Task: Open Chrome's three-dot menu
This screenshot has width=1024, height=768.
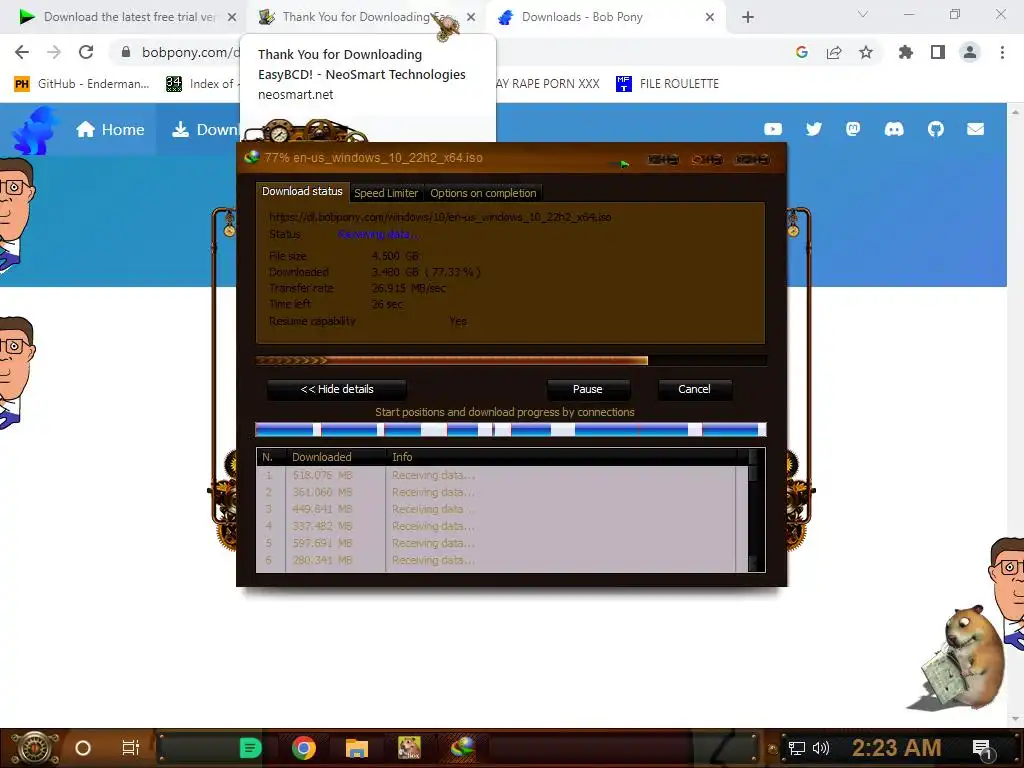Action: click(x=1002, y=52)
